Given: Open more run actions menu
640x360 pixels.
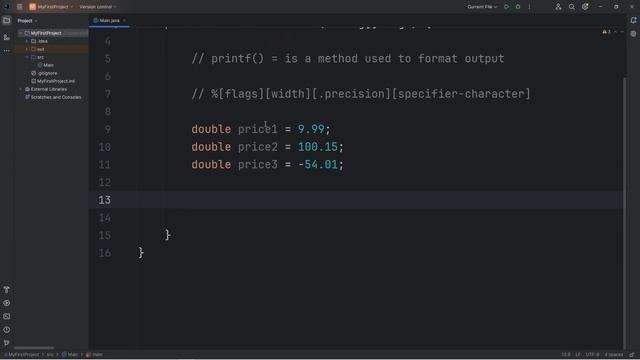Looking at the screenshot, I should click(x=529, y=7).
